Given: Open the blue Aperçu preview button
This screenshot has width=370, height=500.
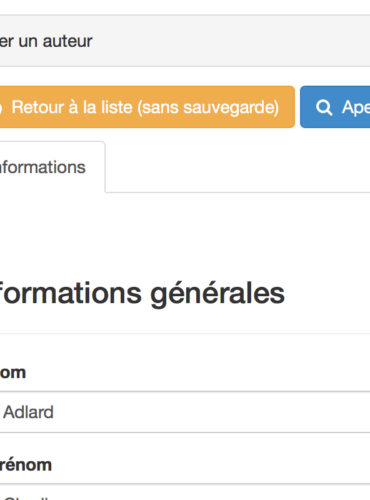Looking at the screenshot, I should point(335,107).
